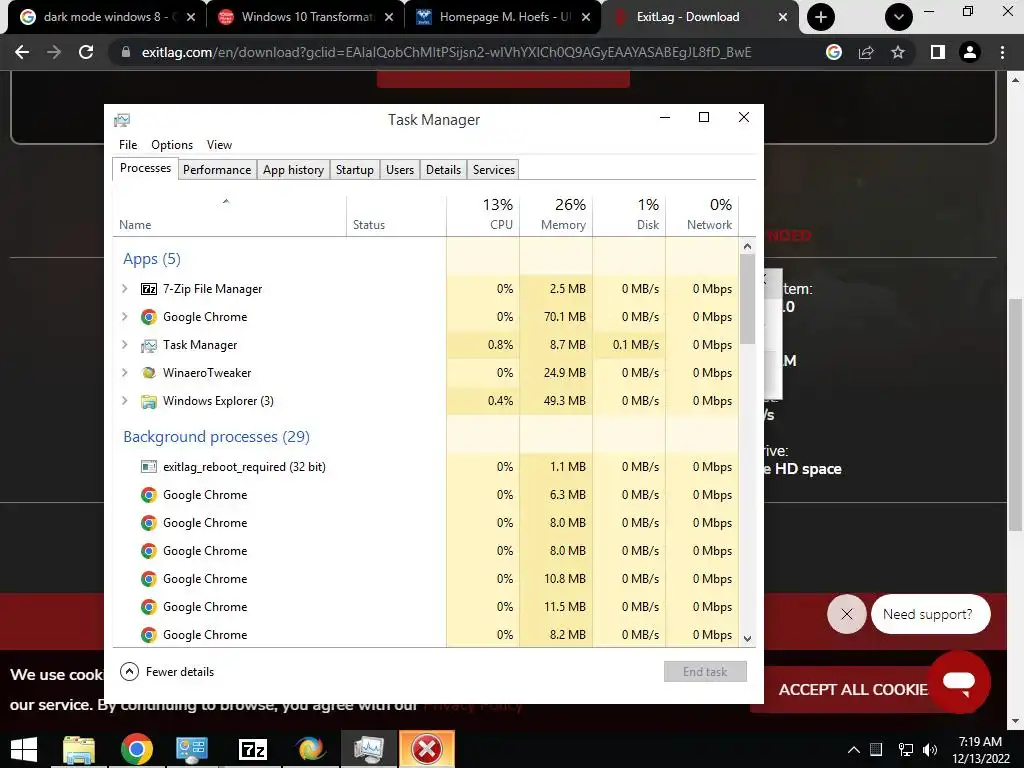Show hidden system tray icons
Viewport: 1024px width, 768px height.
tap(854, 750)
